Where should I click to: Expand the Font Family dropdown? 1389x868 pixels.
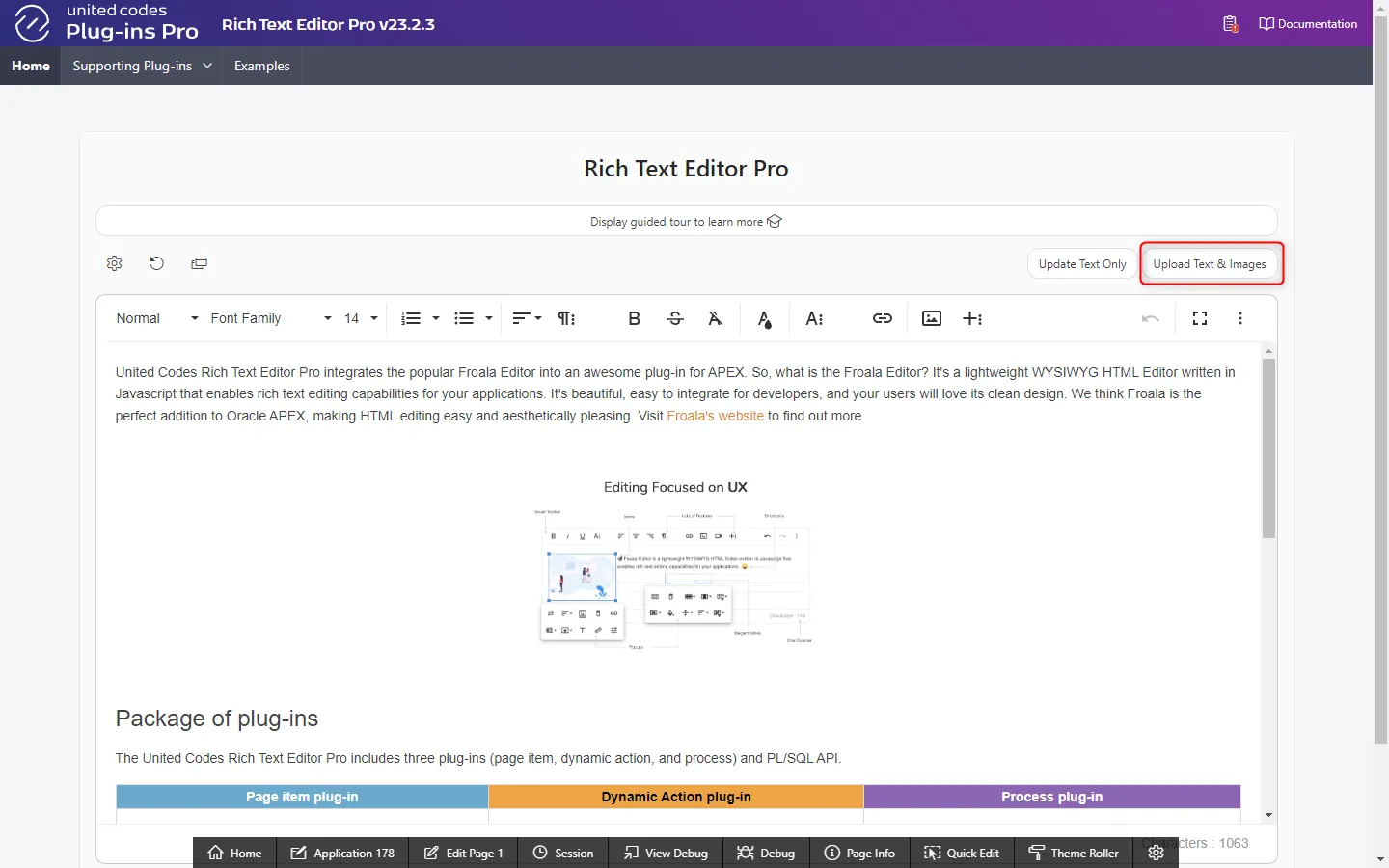(x=270, y=318)
